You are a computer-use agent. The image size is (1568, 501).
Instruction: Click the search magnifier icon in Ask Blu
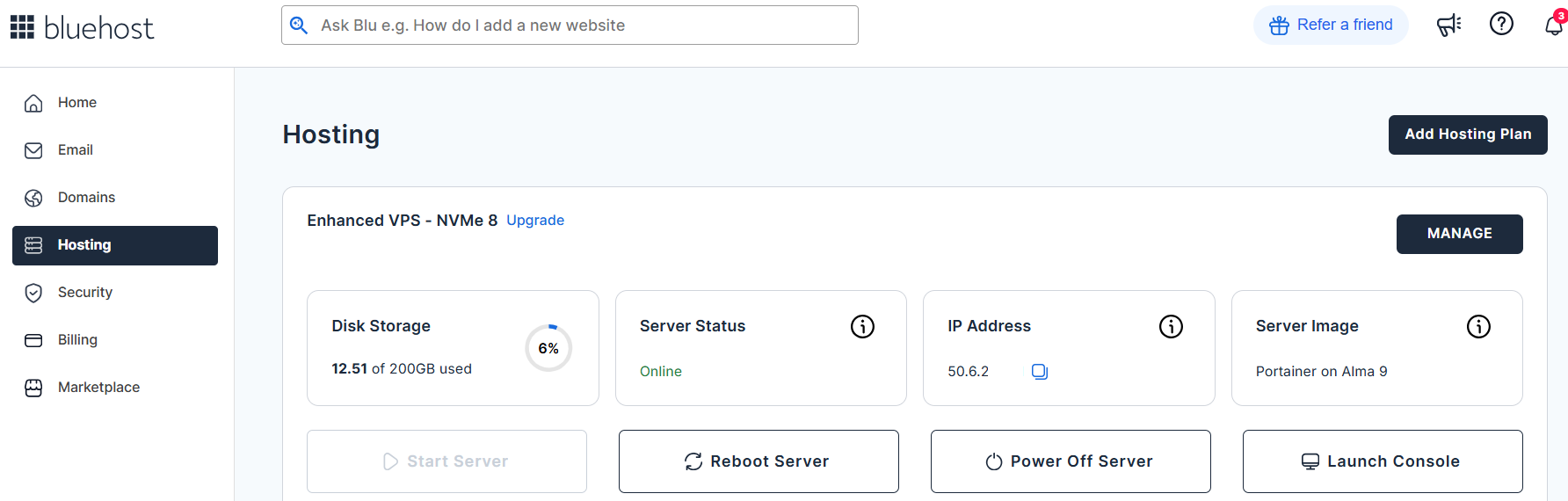click(x=299, y=25)
